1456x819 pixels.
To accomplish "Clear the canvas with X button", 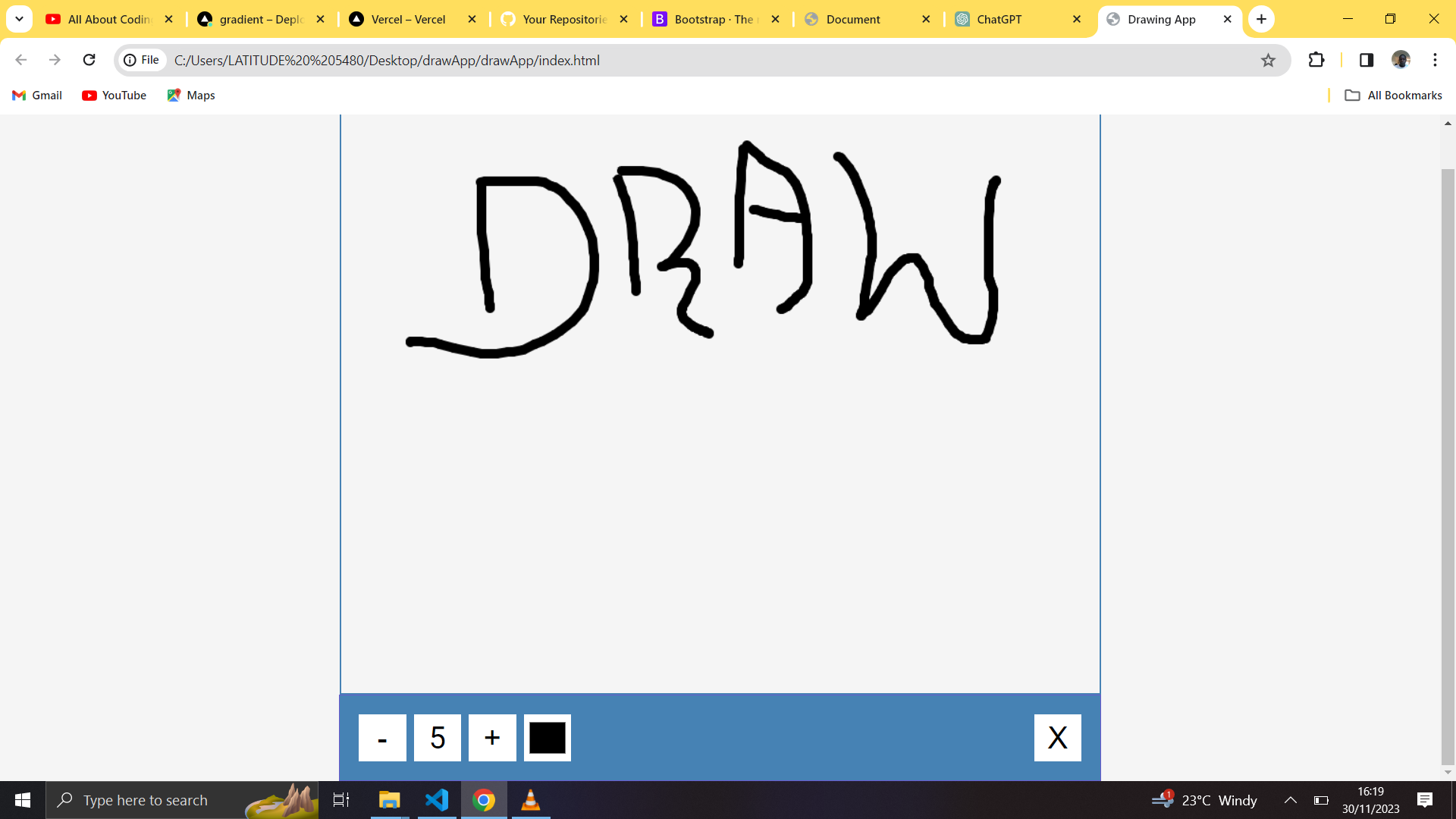I will [x=1057, y=737].
